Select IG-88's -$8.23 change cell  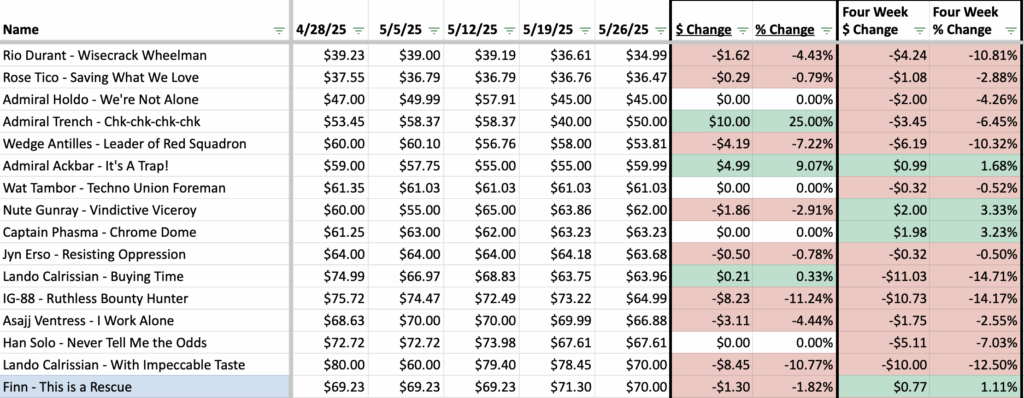pos(712,299)
